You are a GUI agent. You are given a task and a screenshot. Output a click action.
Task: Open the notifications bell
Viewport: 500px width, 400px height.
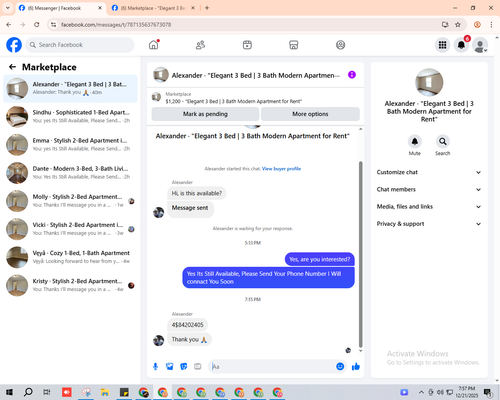pos(461,45)
